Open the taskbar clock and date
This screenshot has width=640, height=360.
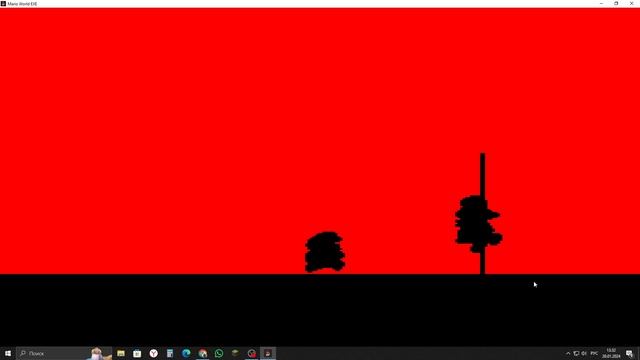611,353
